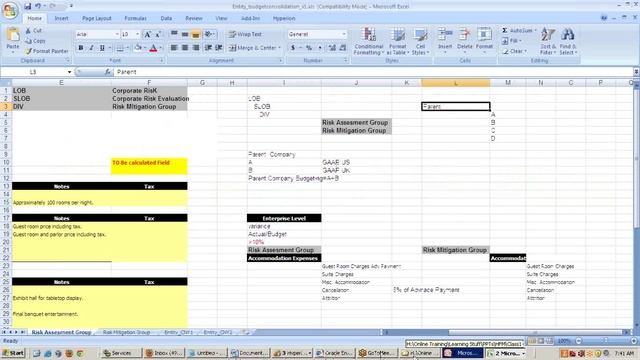Toggle bold formatting
Image resolution: width=640 pixels, height=360 pixels.
point(81,48)
